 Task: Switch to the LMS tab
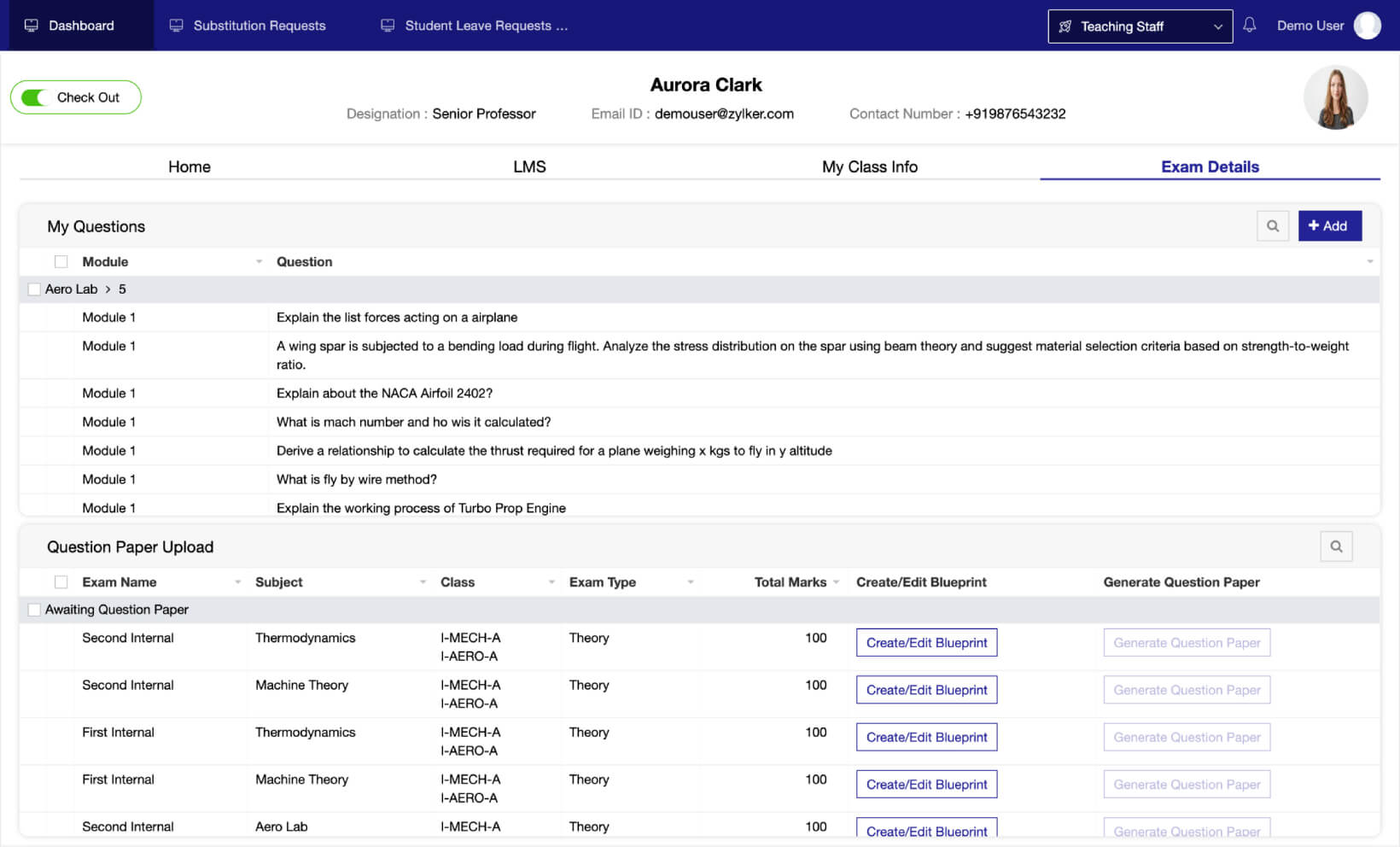coord(529,166)
